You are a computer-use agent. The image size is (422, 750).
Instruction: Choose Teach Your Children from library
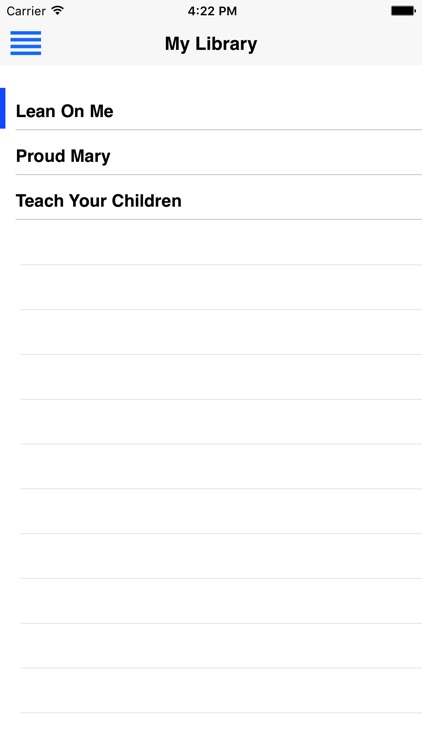click(211, 198)
